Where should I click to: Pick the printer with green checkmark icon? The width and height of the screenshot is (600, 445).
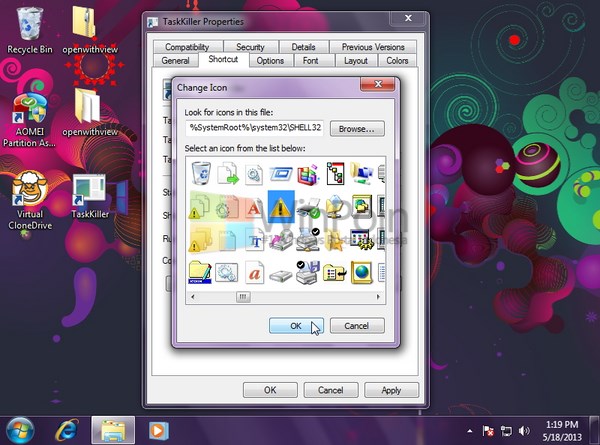[308, 208]
